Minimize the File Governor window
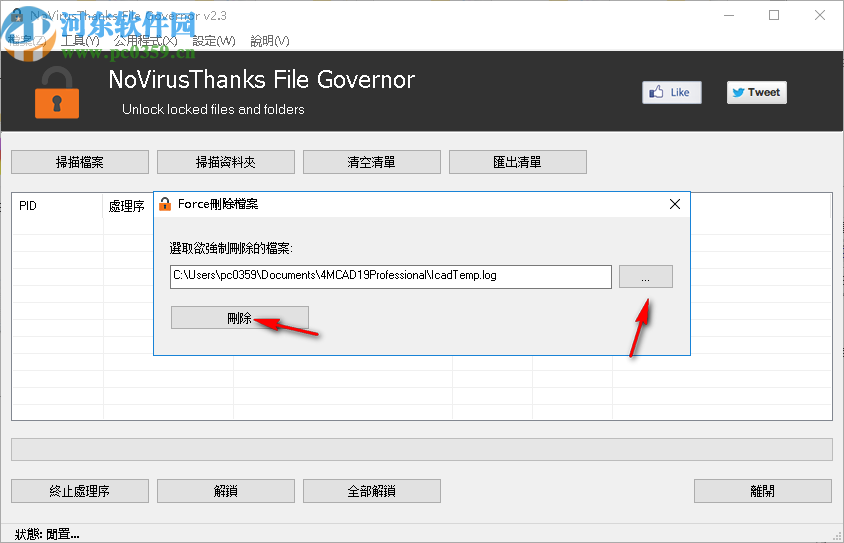Viewport: 844px width, 543px height. [x=729, y=15]
